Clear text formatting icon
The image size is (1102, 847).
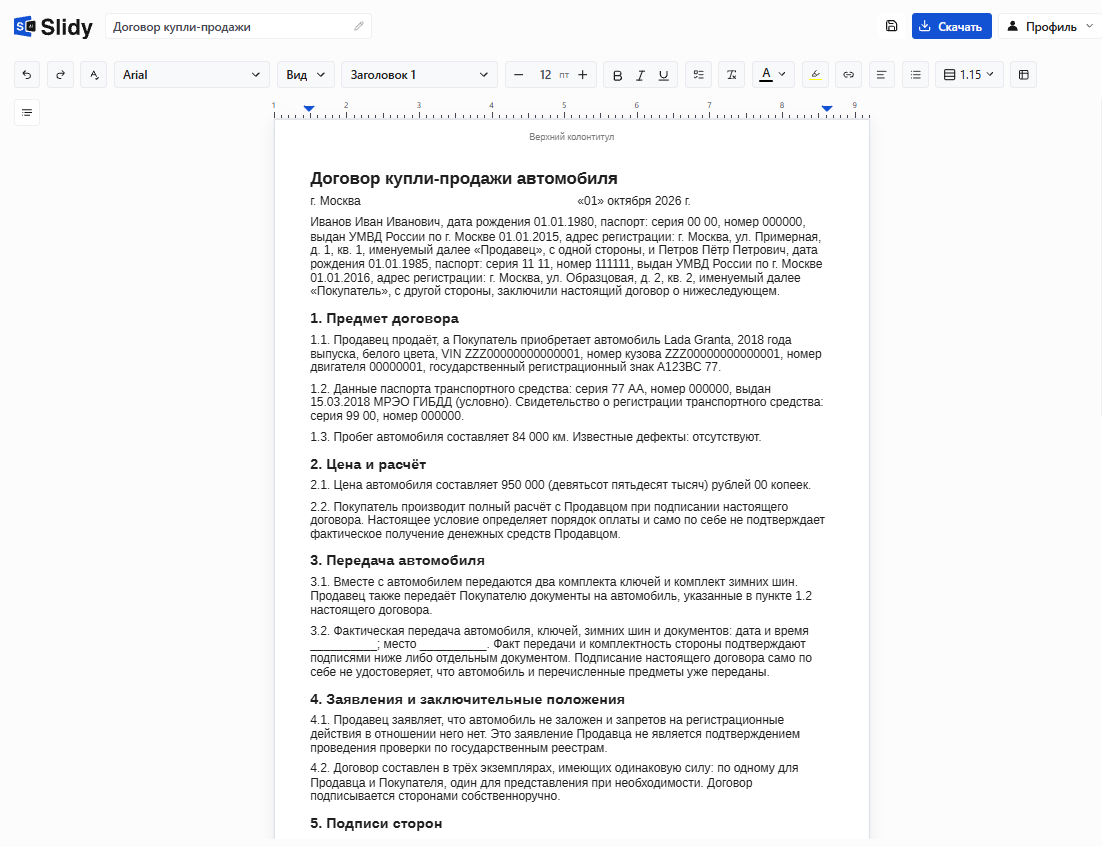point(732,75)
